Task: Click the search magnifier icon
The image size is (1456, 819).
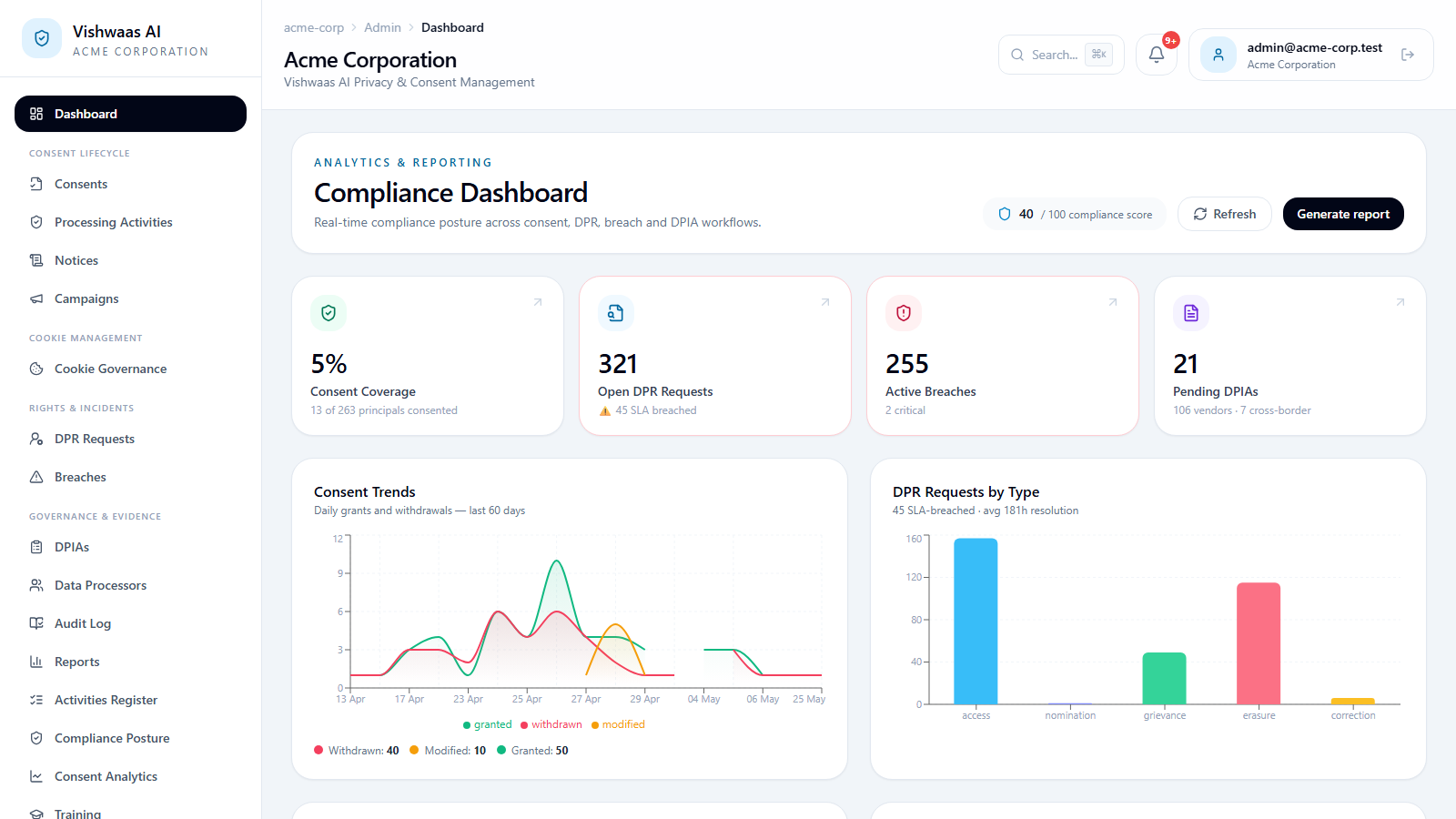Action: pos(1017,55)
